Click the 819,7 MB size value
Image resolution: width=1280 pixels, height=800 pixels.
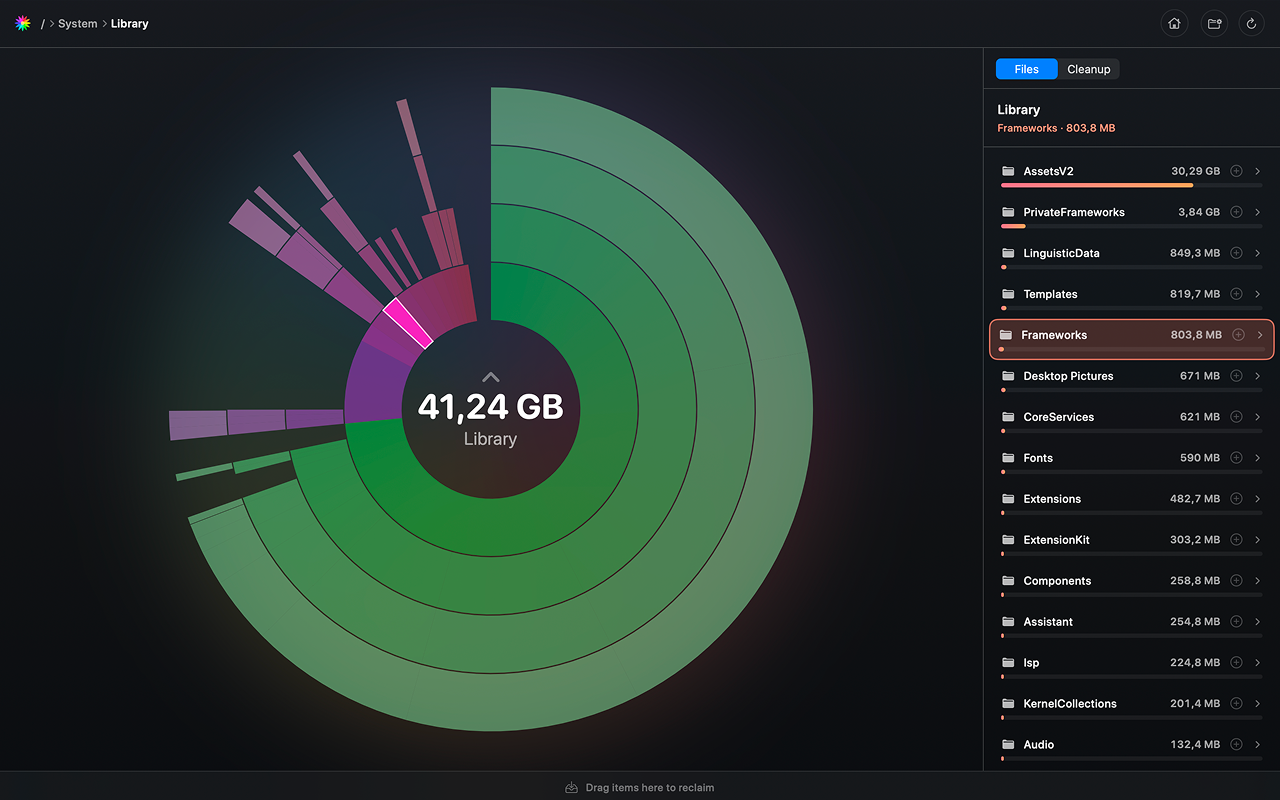(1195, 294)
